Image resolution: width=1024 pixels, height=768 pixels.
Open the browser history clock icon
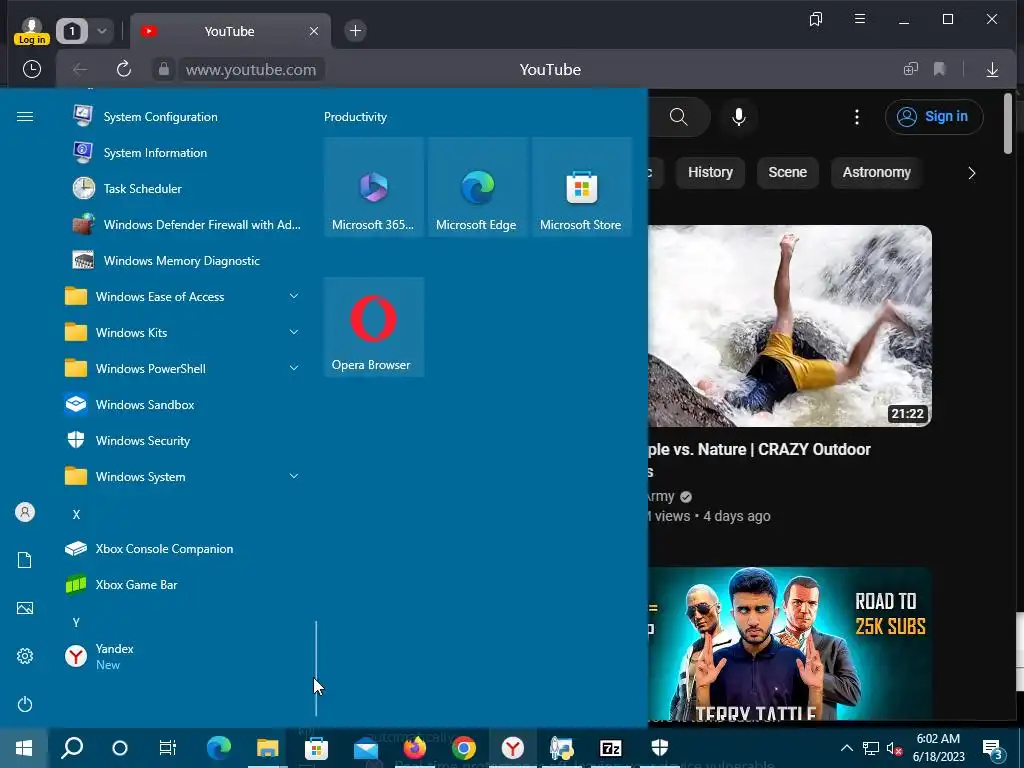[31, 69]
